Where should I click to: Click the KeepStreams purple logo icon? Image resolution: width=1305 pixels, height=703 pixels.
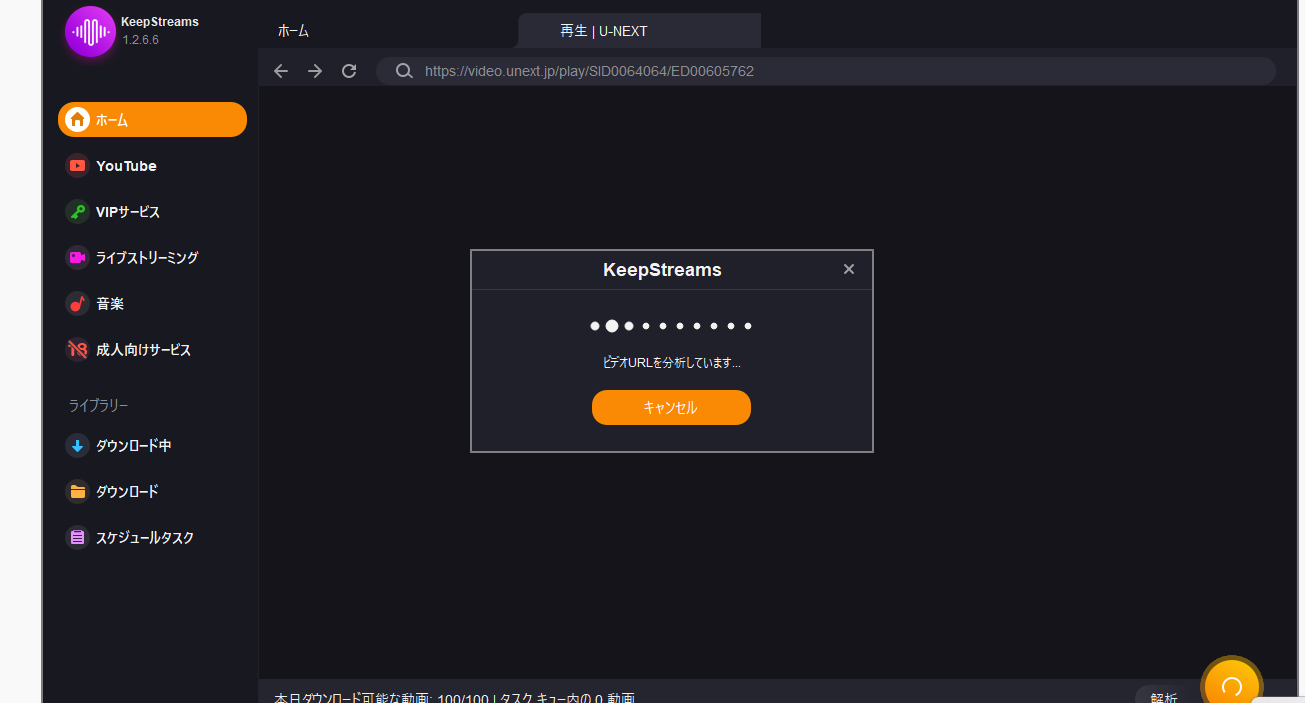[x=90, y=31]
